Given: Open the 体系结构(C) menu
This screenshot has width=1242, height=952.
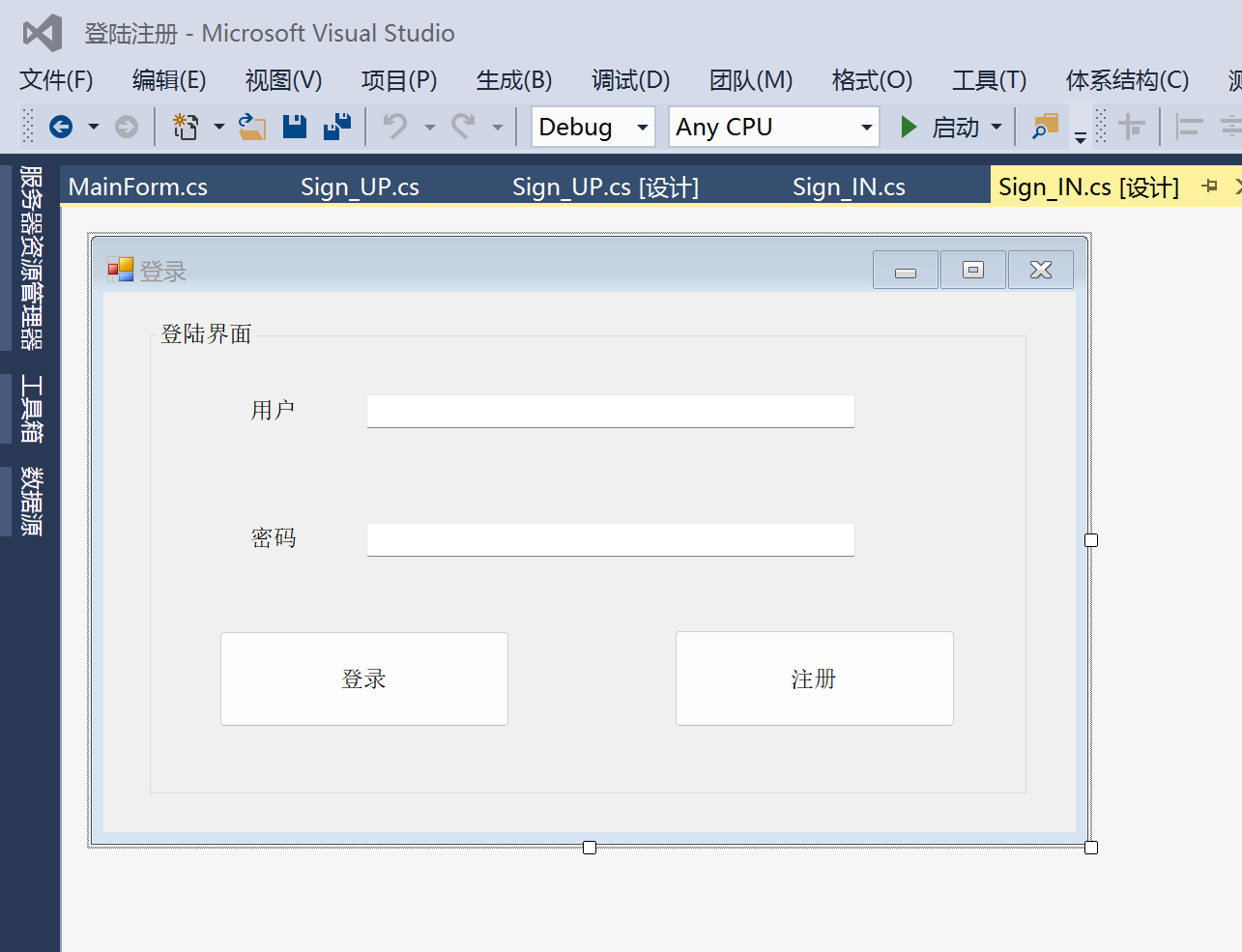Looking at the screenshot, I should click(1127, 80).
